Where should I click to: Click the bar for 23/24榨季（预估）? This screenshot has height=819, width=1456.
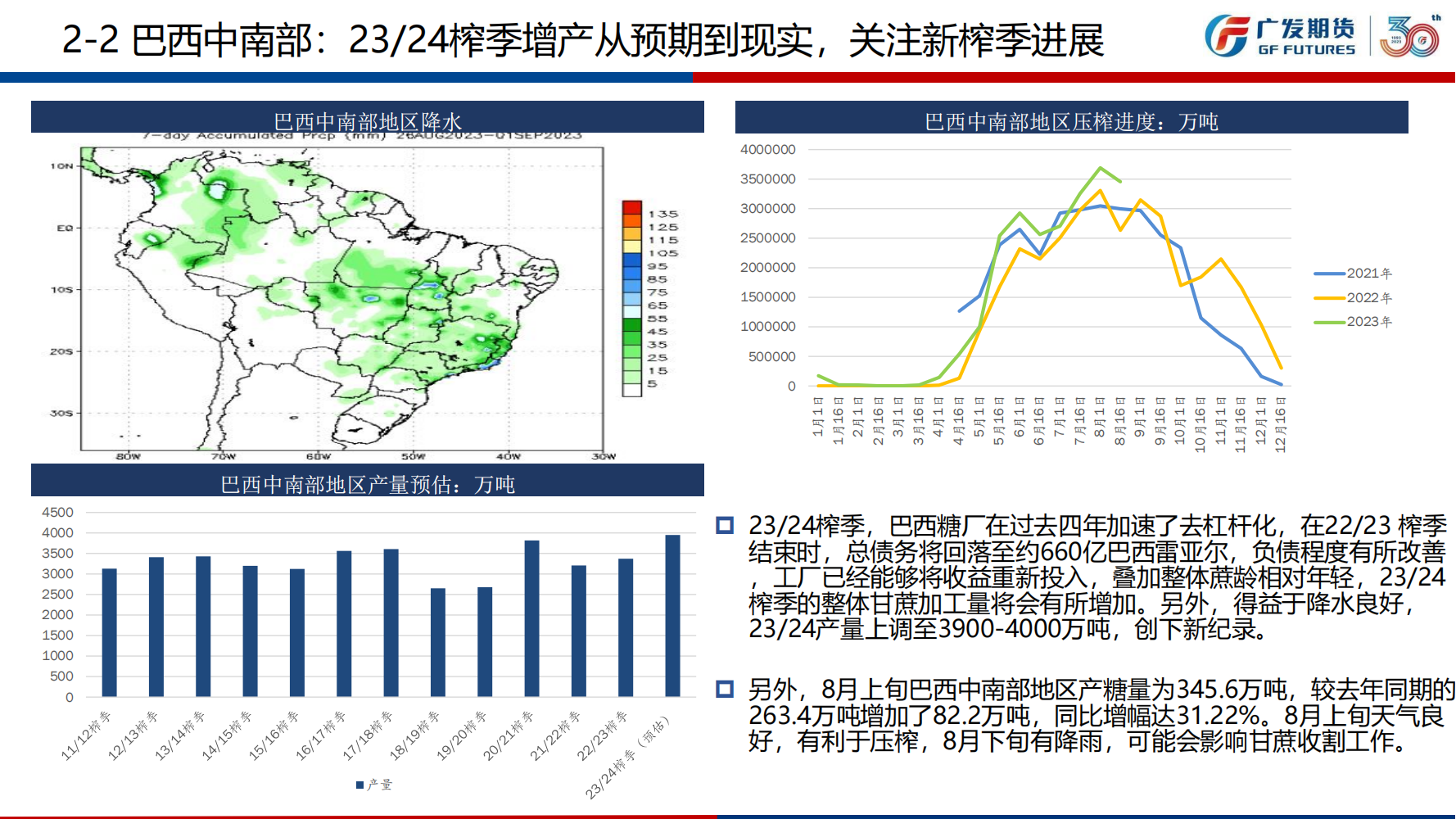click(x=672, y=616)
